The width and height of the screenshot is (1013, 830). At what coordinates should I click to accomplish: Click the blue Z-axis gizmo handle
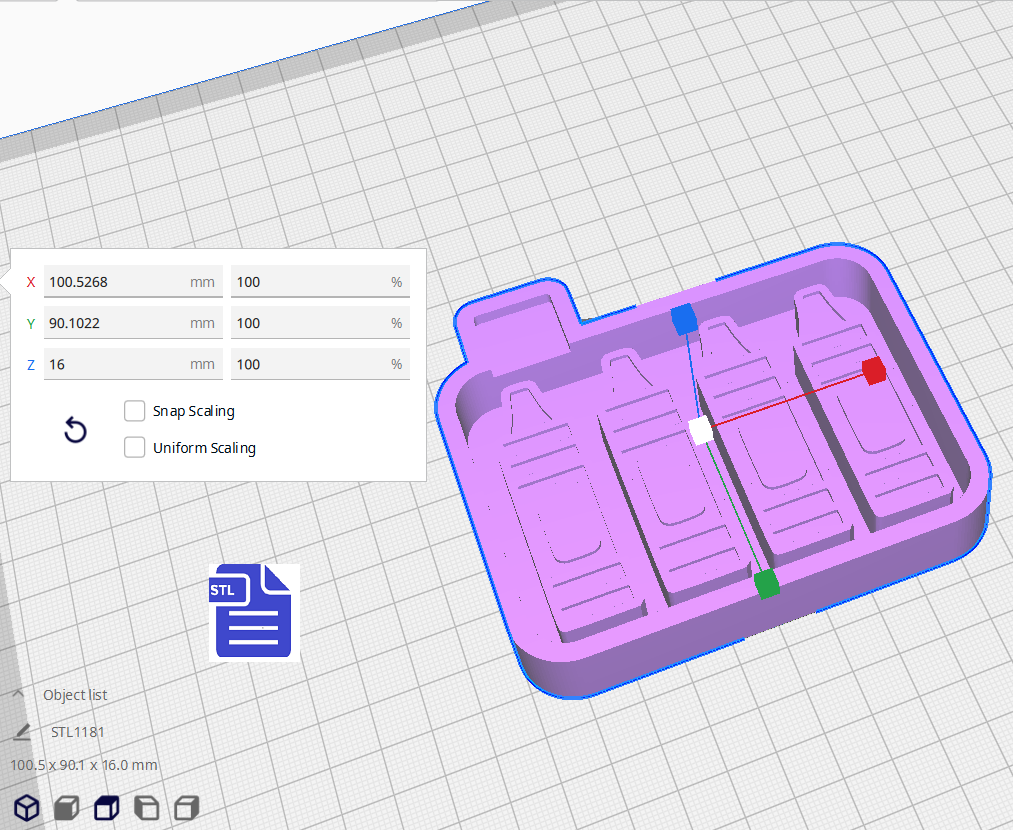[683, 318]
